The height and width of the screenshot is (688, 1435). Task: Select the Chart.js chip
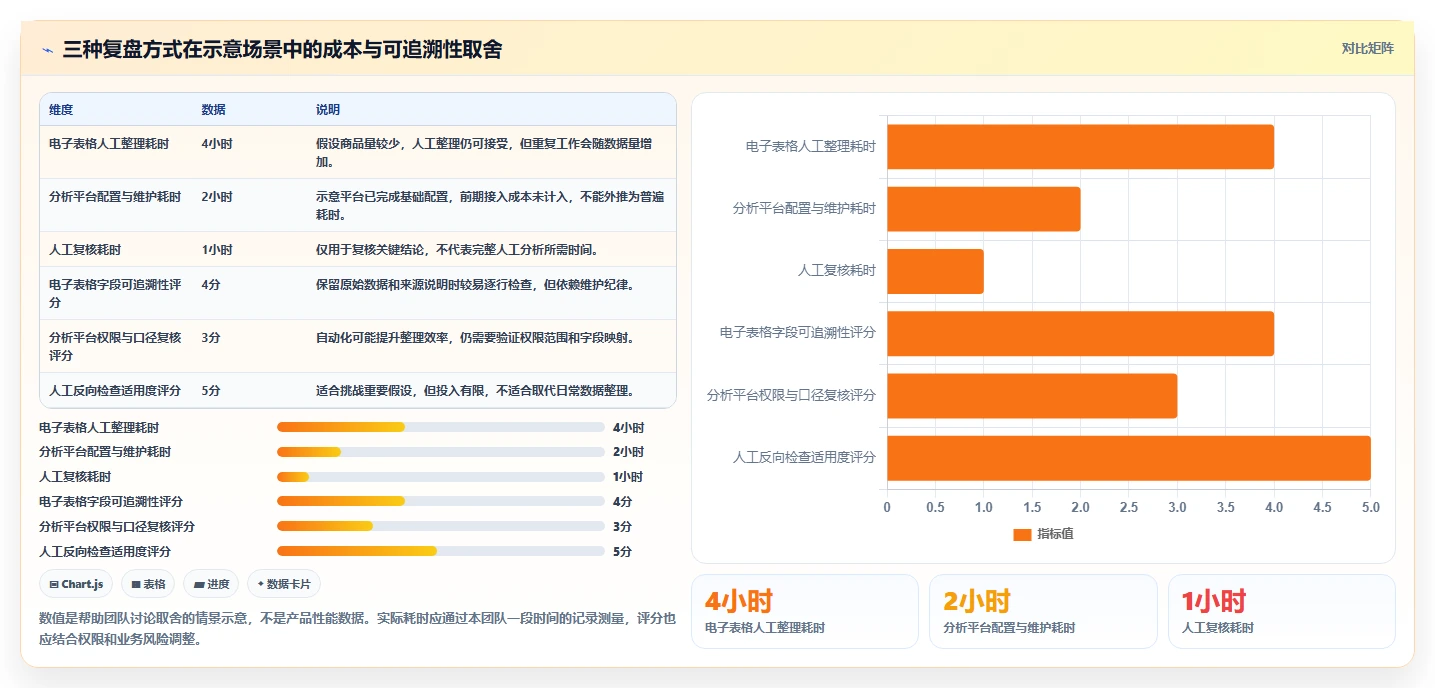(76, 584)
